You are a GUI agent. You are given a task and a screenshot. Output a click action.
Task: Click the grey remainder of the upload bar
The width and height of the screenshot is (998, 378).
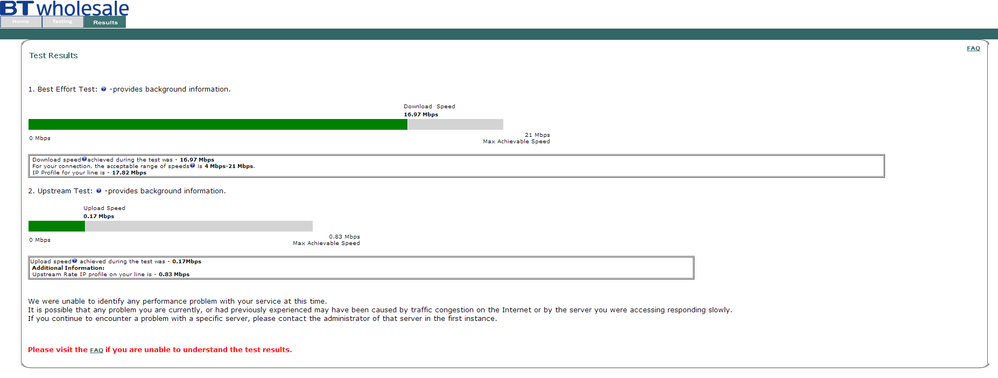(199, 226)
